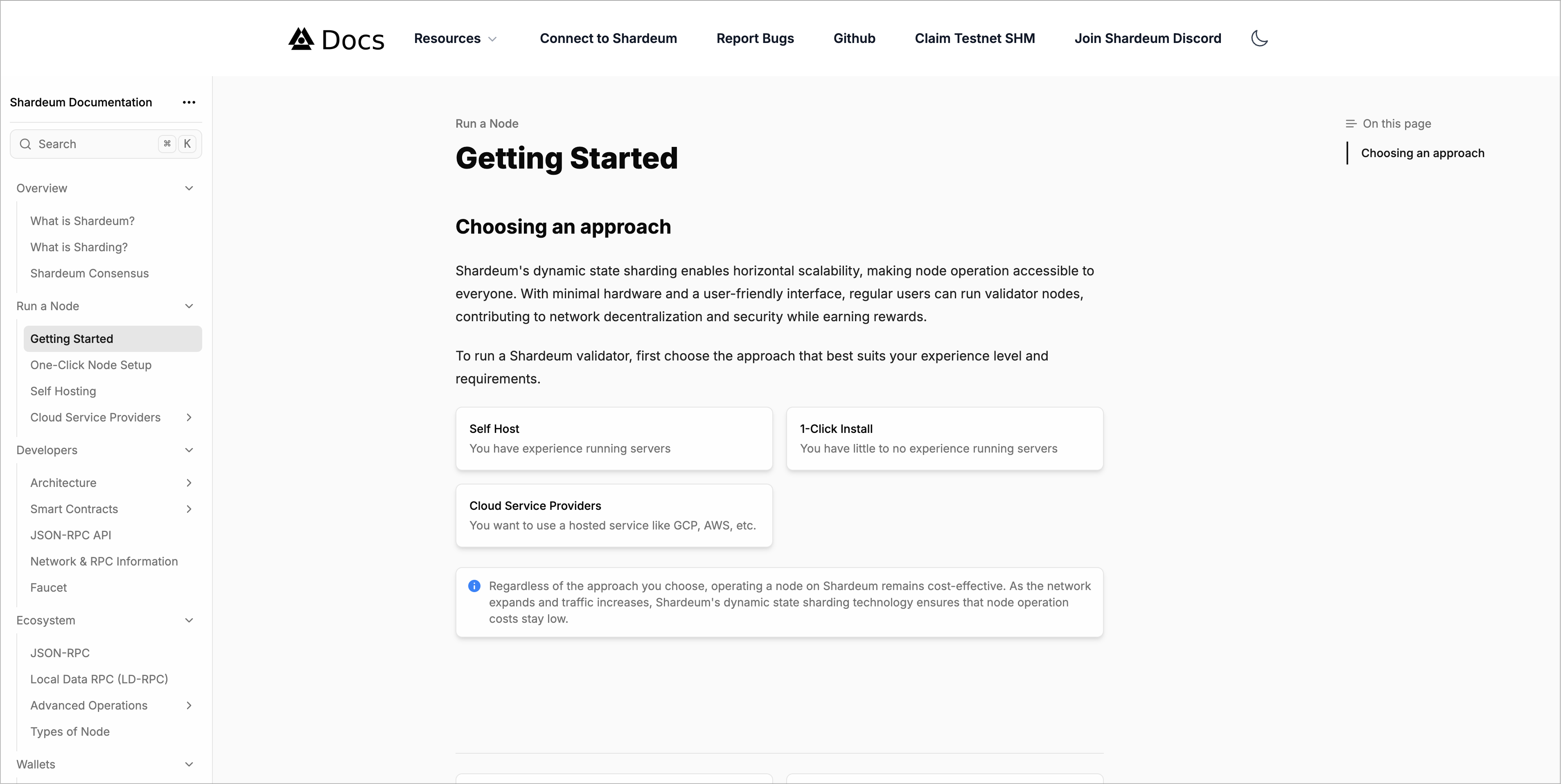Image resolution: width=1561 pixels, height=784 pixels.
Task: Toggle dark mode with moon icon
Action: pos(1259,39)
